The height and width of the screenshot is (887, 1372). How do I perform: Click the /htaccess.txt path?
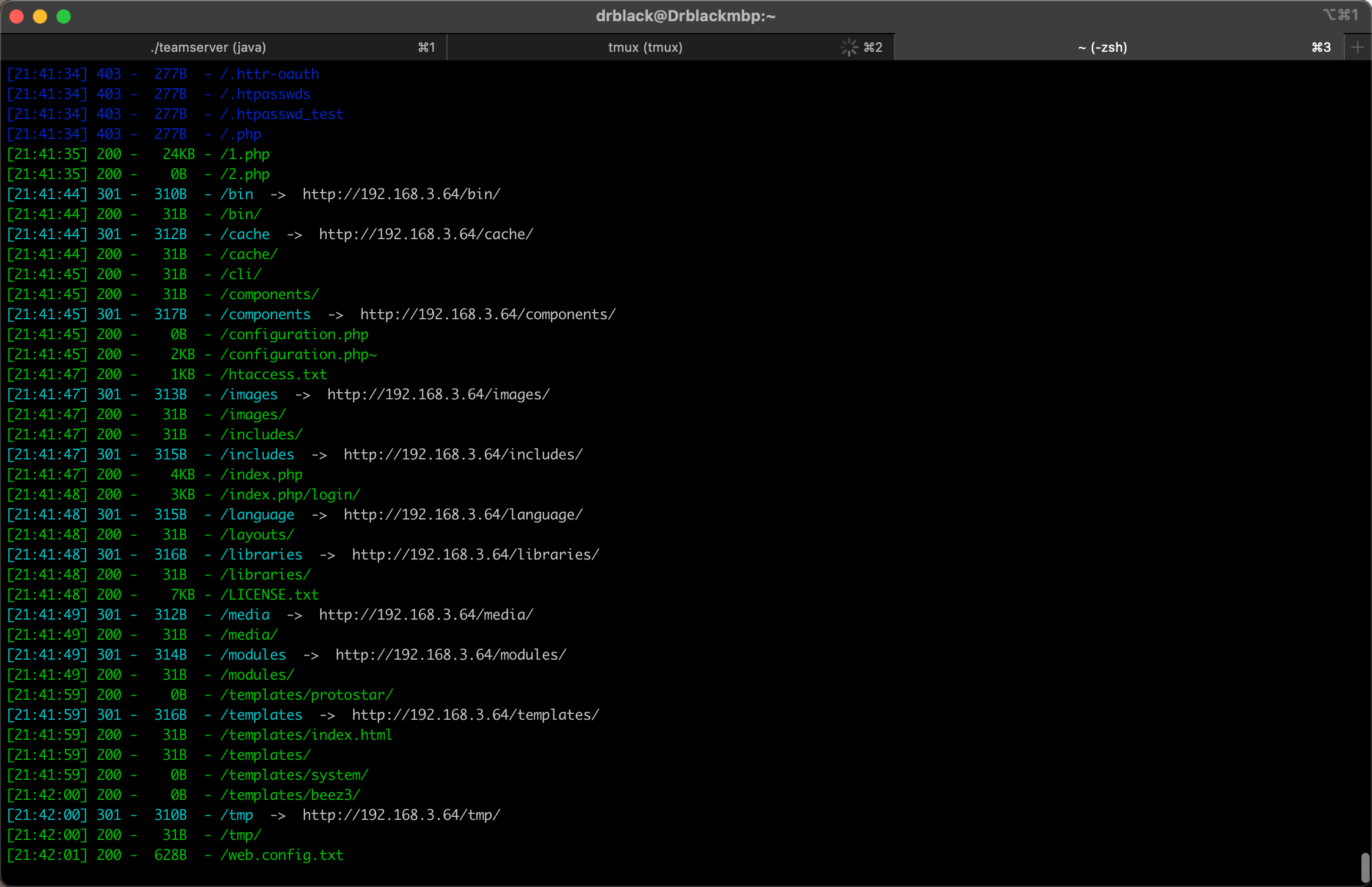point(274,375)
